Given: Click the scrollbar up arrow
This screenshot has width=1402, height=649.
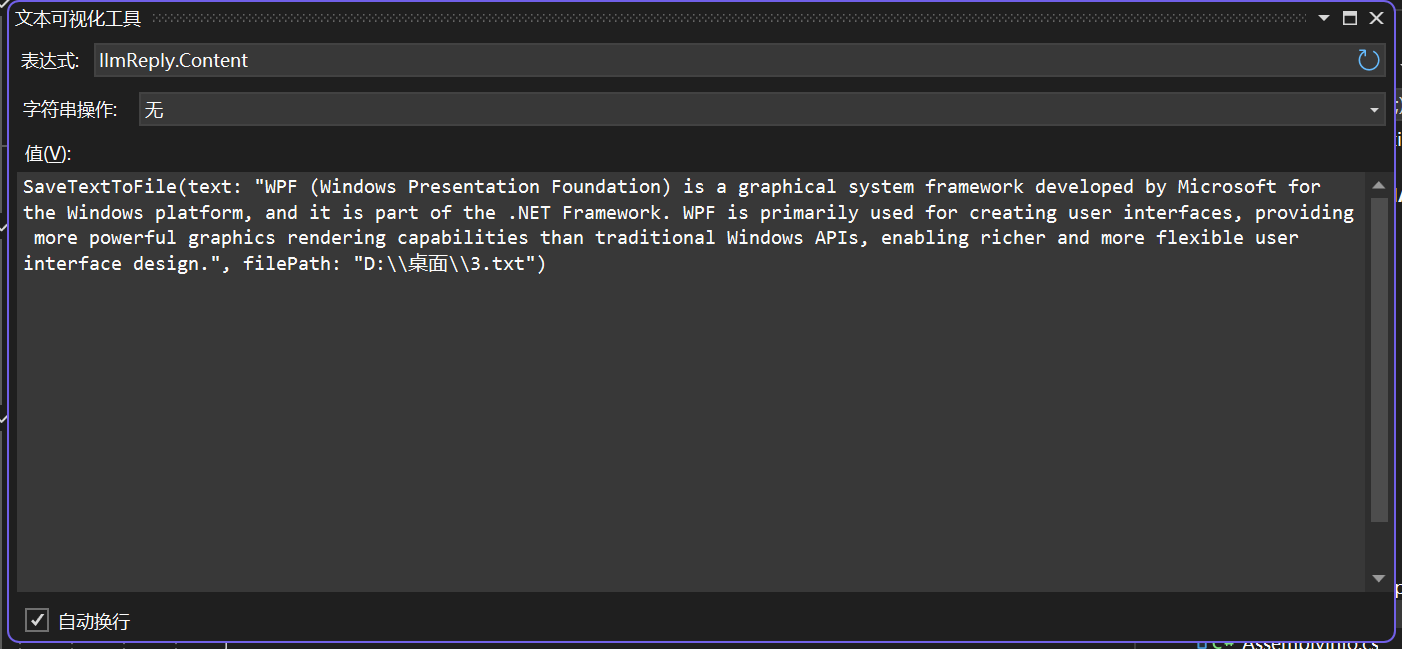Looking at the screenshot, I should (1379, 186).
